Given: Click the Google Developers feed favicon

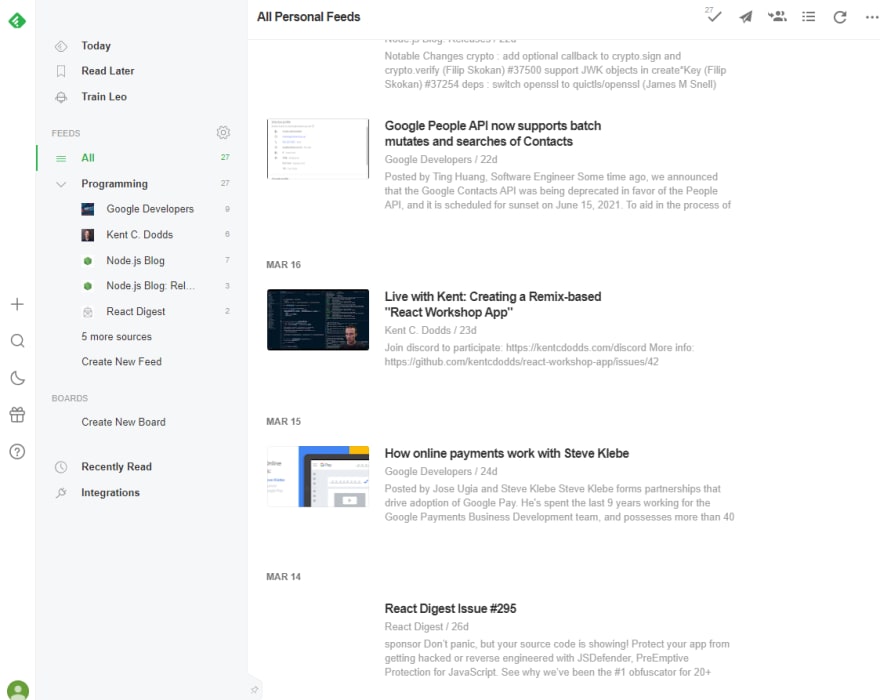Looking at the screenshot, I should tap(88, 209).
